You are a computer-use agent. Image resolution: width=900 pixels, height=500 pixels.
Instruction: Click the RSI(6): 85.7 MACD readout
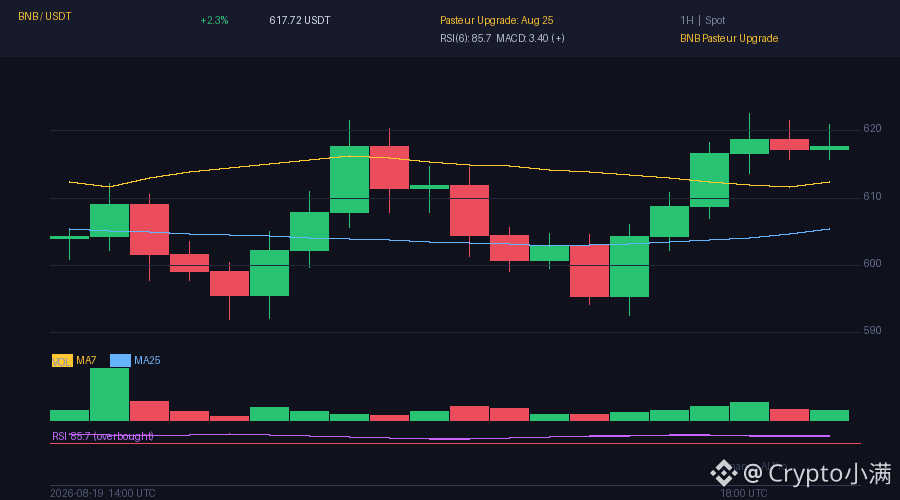502,38
